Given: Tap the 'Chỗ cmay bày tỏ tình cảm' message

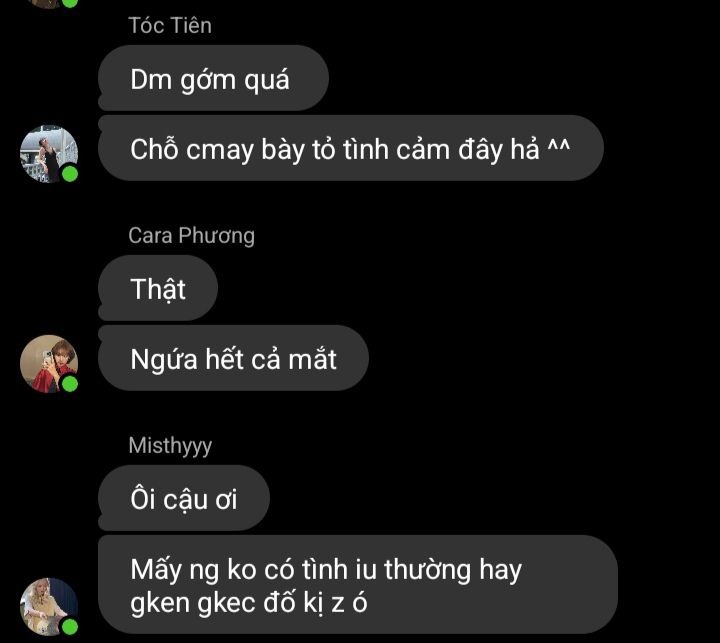Looking at the screenshot, I should [351, 148].
